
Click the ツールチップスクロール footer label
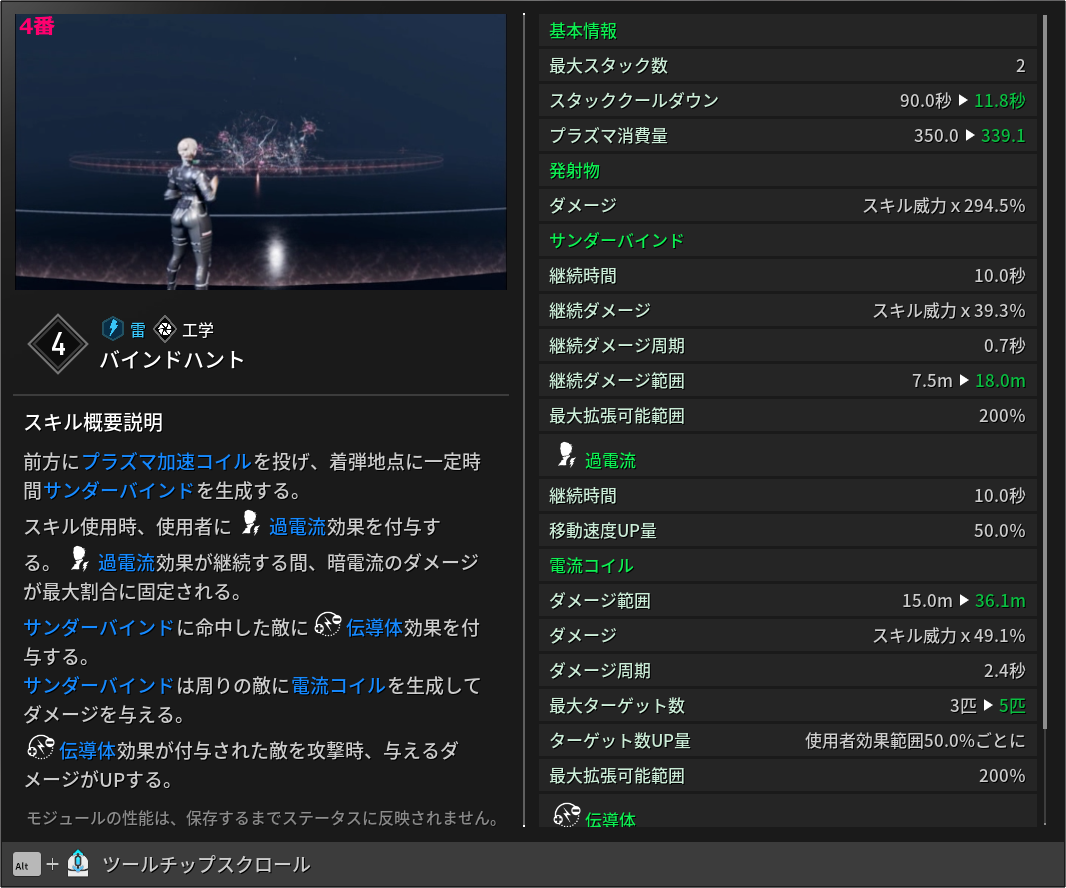coord(207,864)
